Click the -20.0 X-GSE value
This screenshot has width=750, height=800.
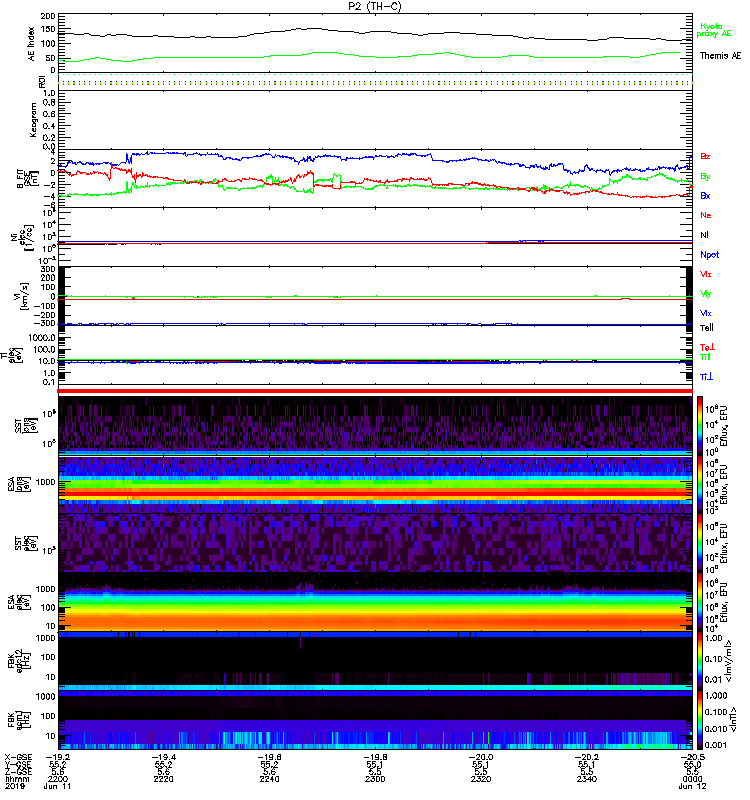[481, 758]
